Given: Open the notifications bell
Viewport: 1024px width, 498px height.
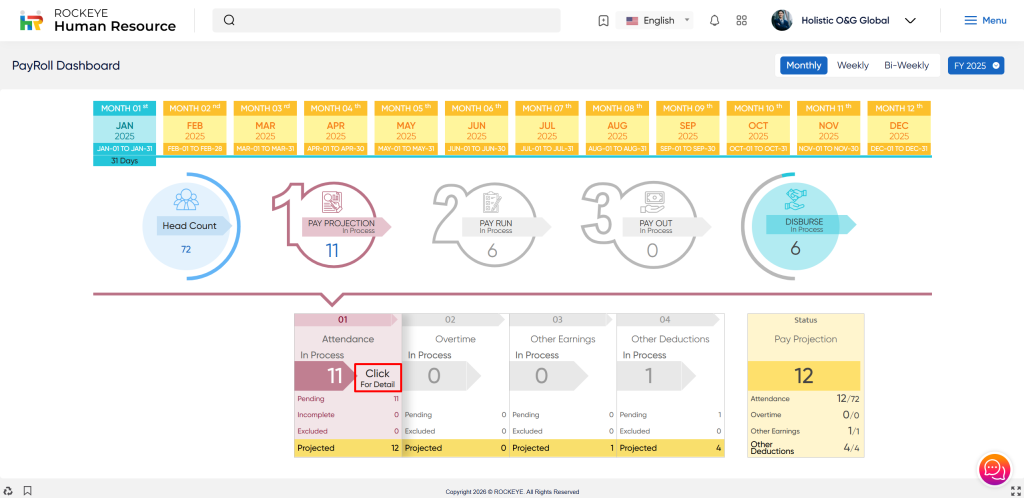Looking at the screenshot, I should pyautogui.click(x=714, y=20).
